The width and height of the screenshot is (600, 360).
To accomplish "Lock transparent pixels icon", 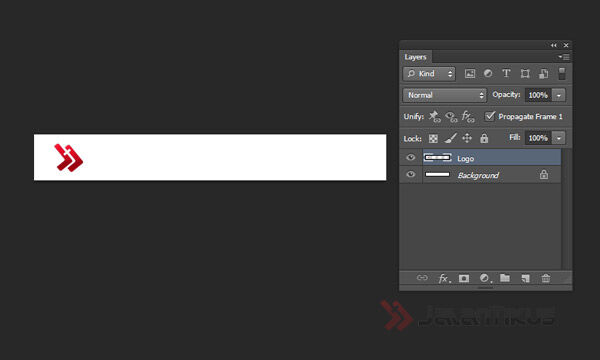I will tap(433, 138).
